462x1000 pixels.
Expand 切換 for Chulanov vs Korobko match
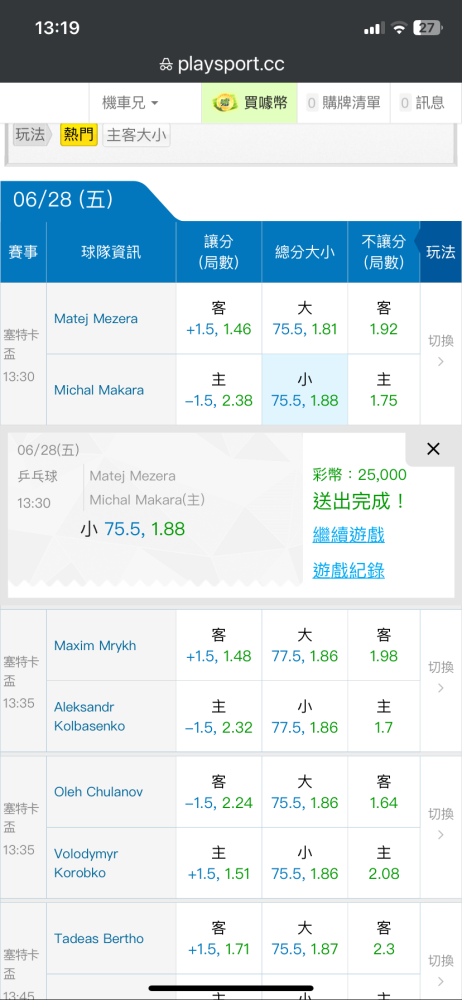tap(440, 825)
